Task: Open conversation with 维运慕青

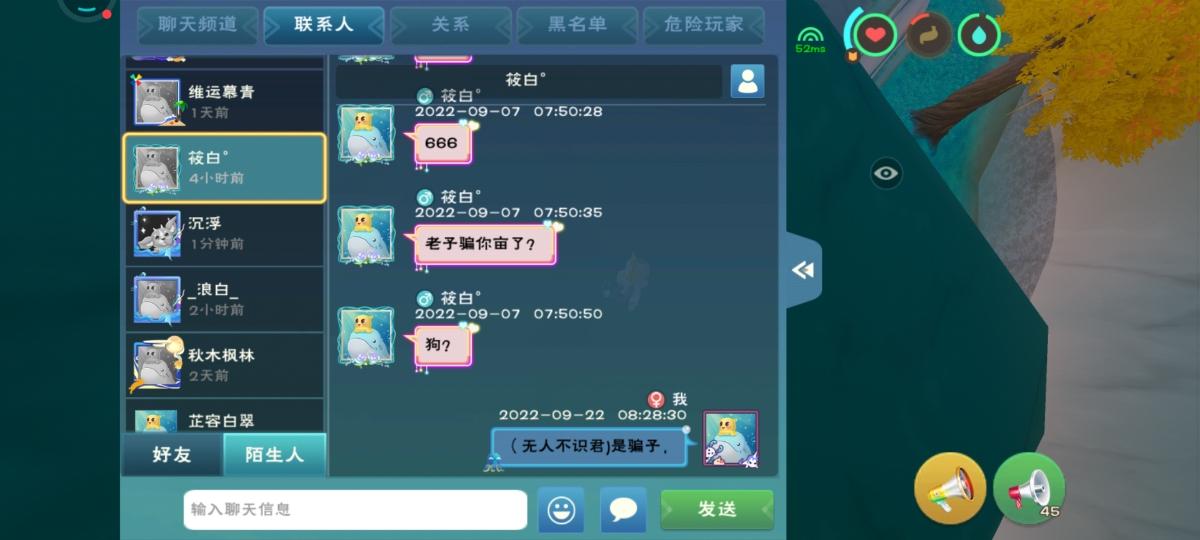Action: pos(224,101)
